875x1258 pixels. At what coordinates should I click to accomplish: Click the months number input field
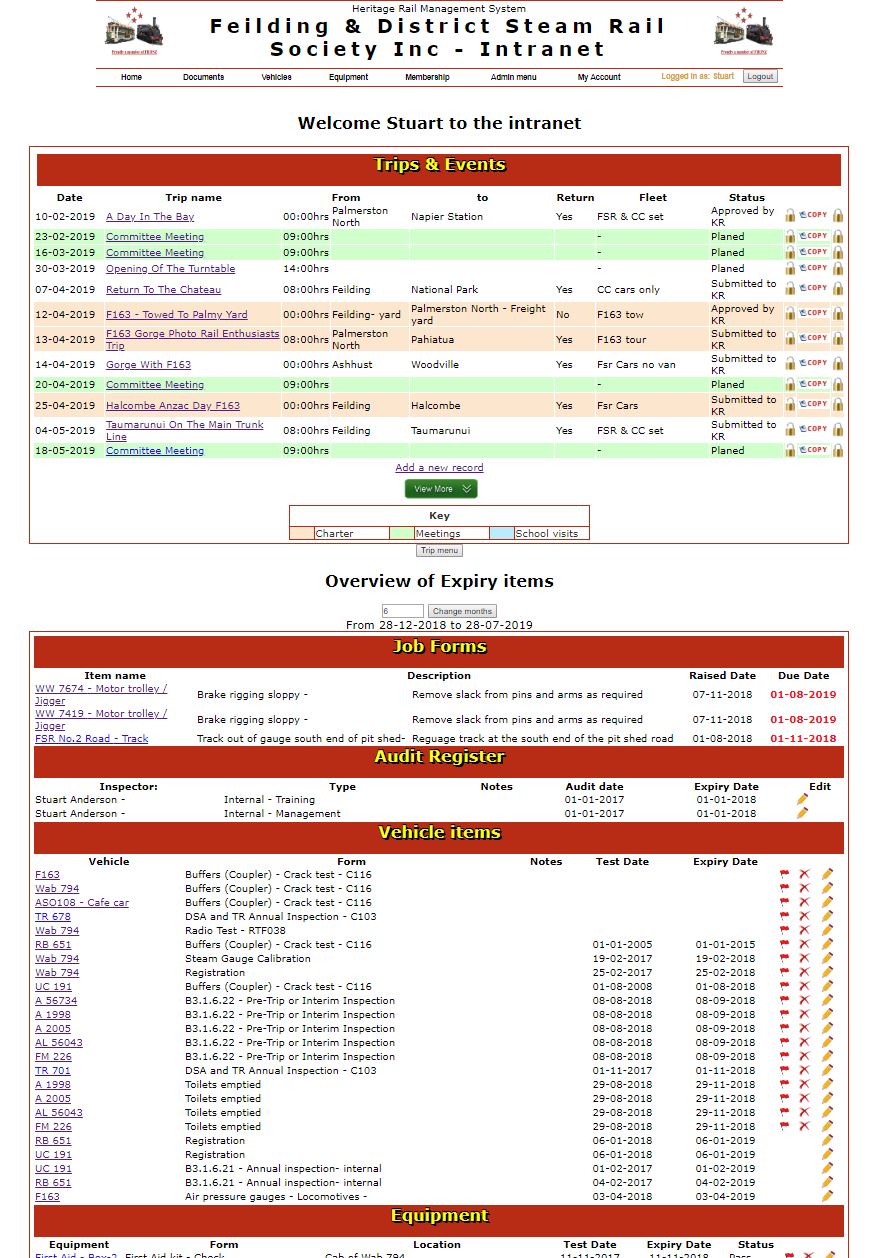[402, 611]
